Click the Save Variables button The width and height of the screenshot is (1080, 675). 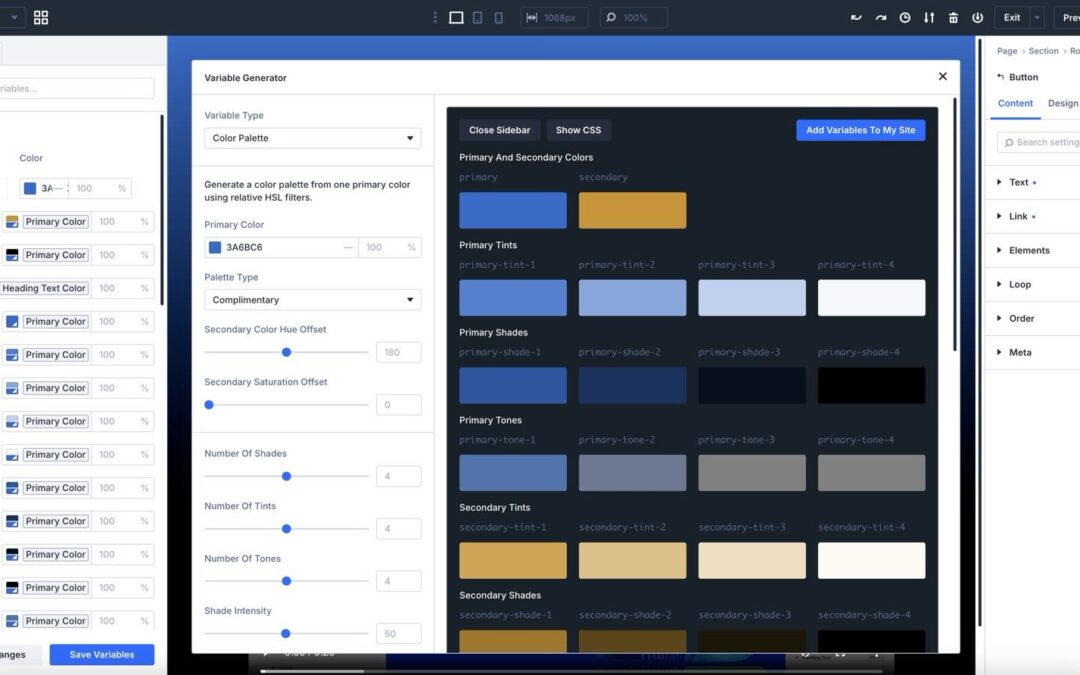(x=102, y=654)
